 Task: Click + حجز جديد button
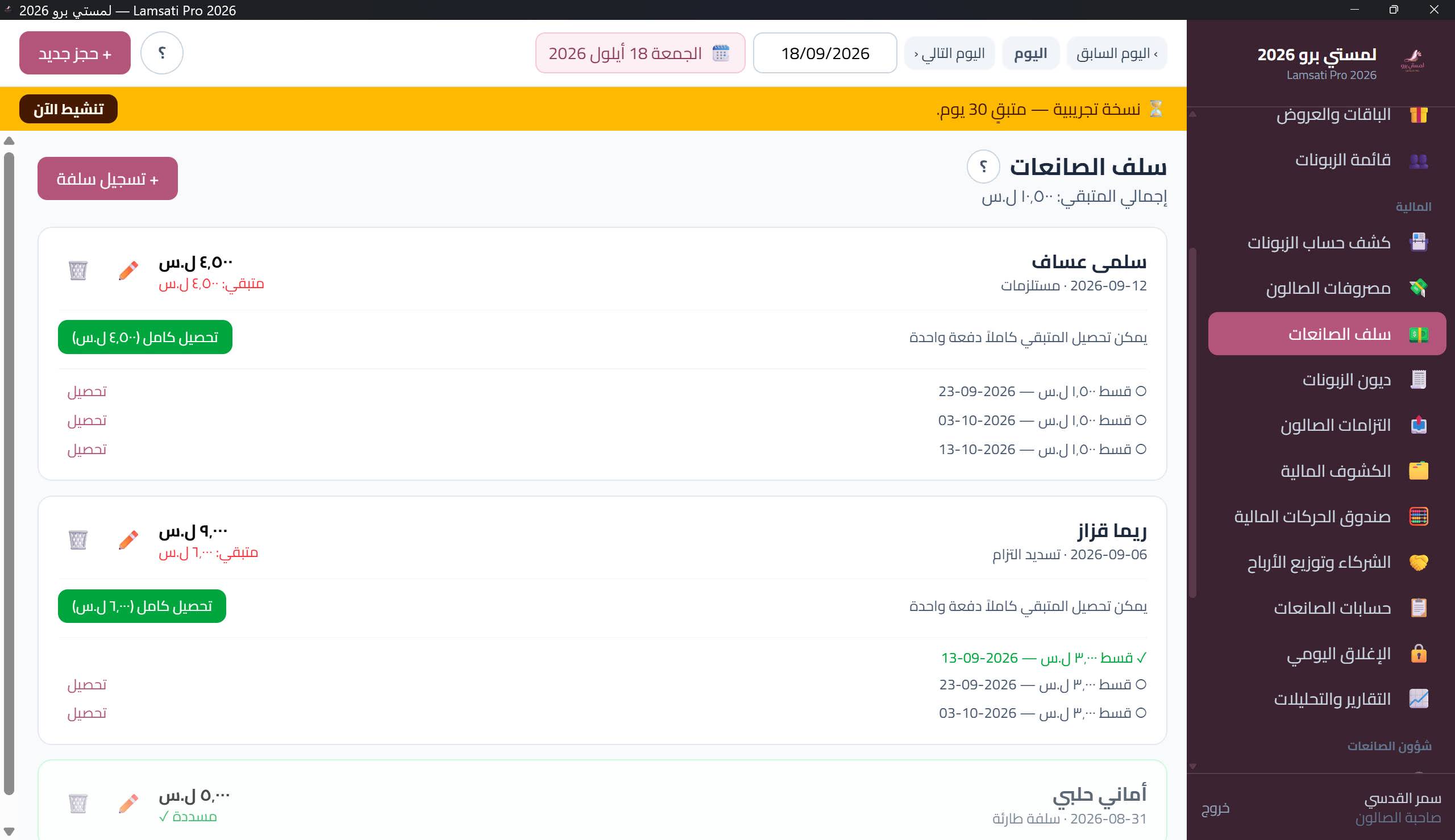pyautogui.click(x=75, y=53)
